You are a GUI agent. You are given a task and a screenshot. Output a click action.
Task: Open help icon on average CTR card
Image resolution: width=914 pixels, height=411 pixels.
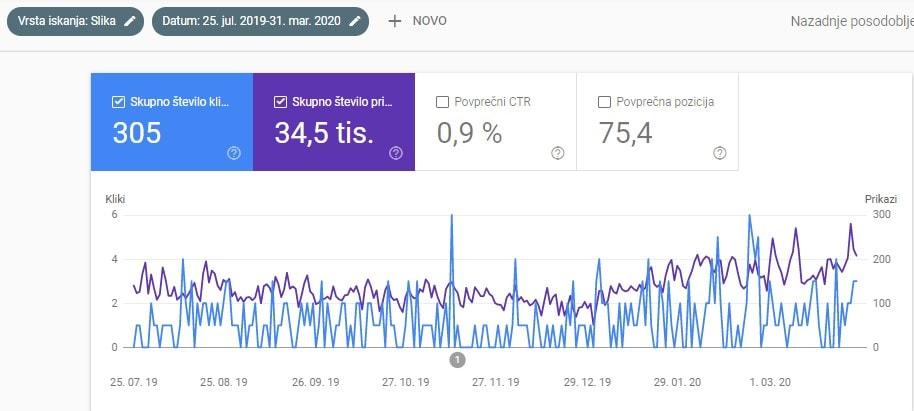(557, 153)
